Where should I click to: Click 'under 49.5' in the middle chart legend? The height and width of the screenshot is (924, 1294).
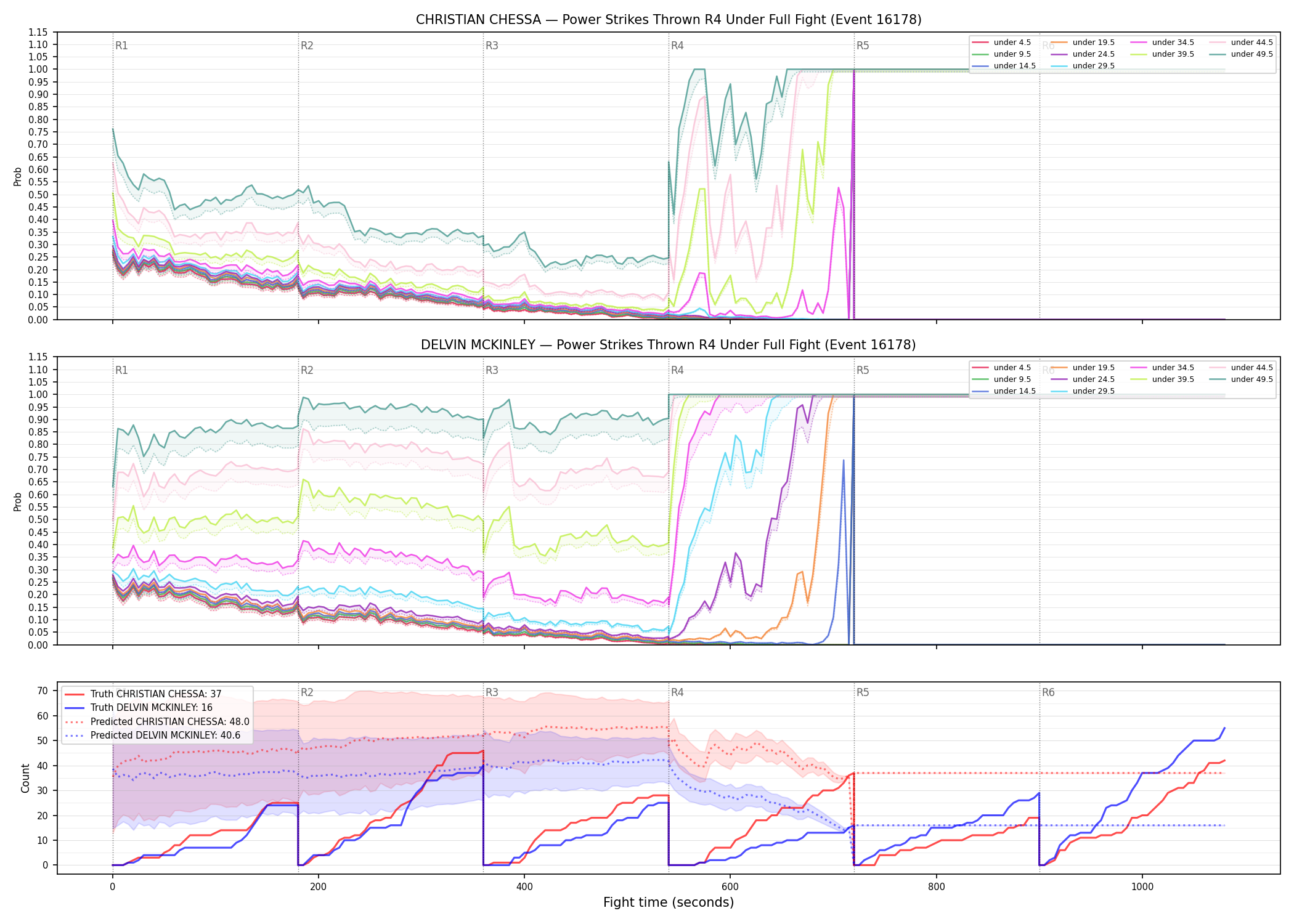coord(1241,379)
